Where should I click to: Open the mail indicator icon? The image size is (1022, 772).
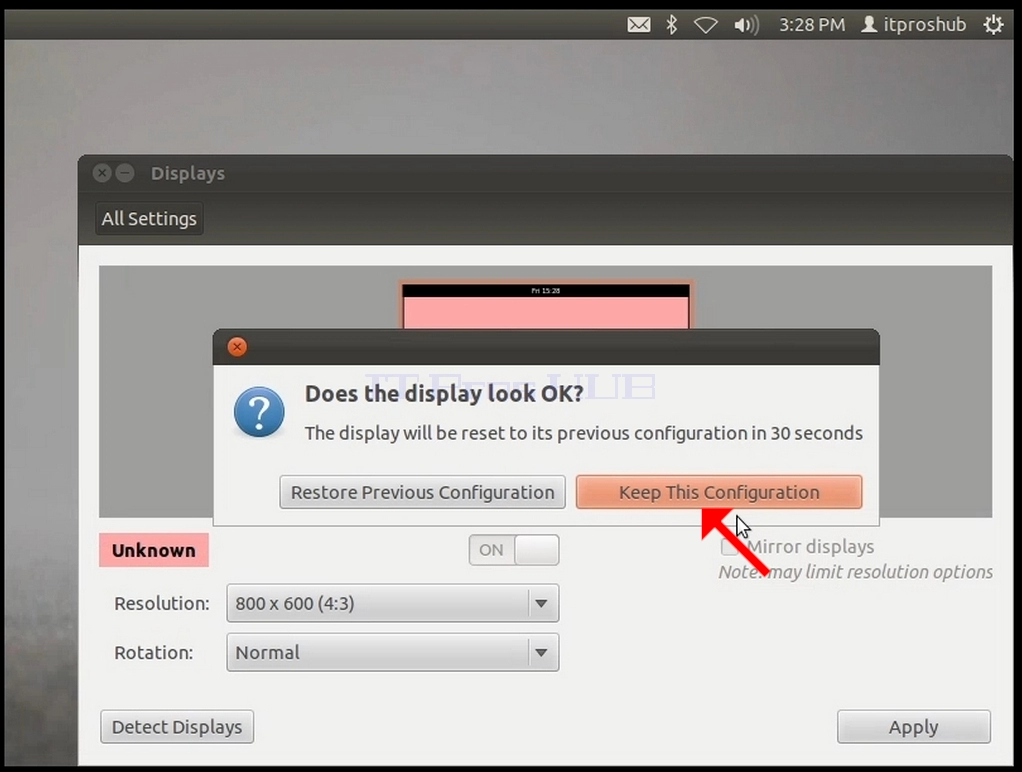[x=639, y=25]
